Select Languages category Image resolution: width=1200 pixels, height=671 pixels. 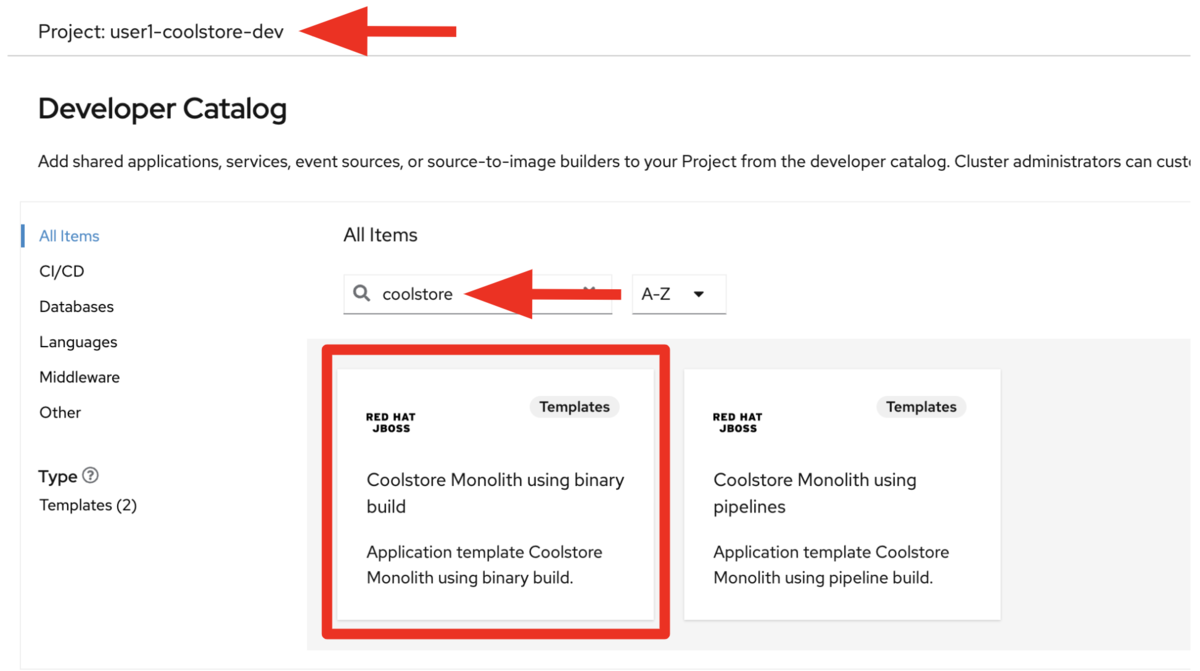78,342
